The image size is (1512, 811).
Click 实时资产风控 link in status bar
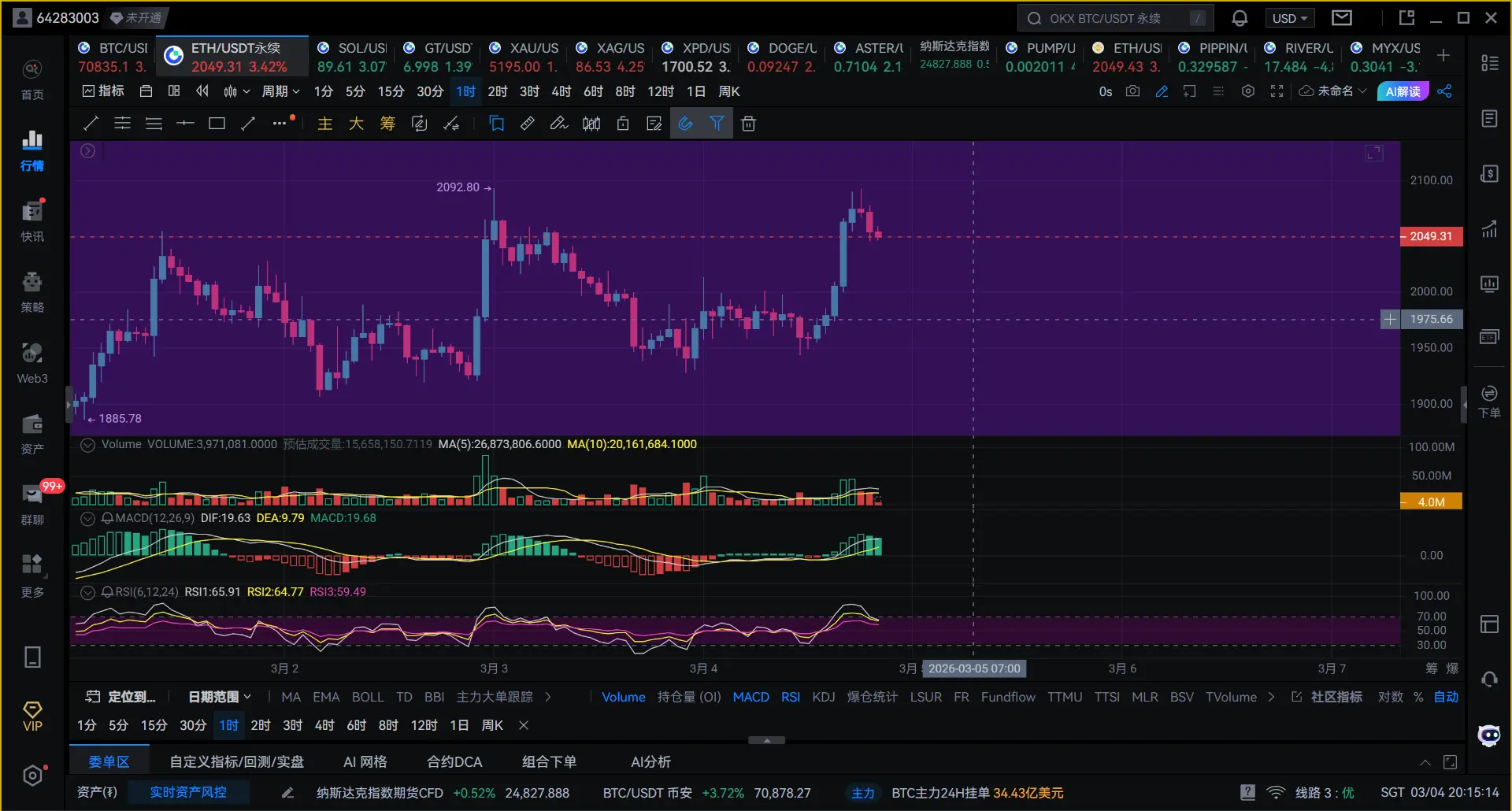[188, 792]
